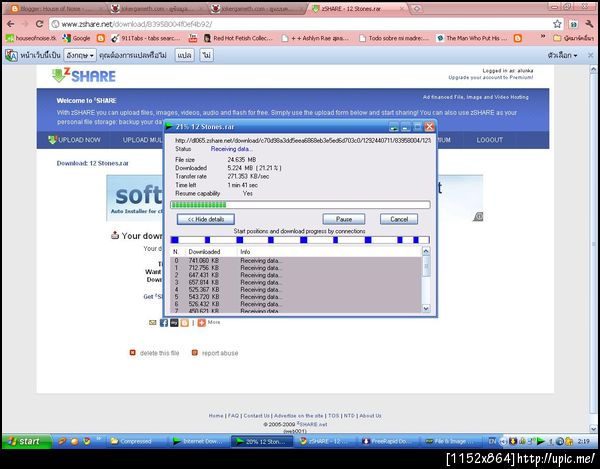Switch to Internet Download Manager taskbar item

point(198,441)
